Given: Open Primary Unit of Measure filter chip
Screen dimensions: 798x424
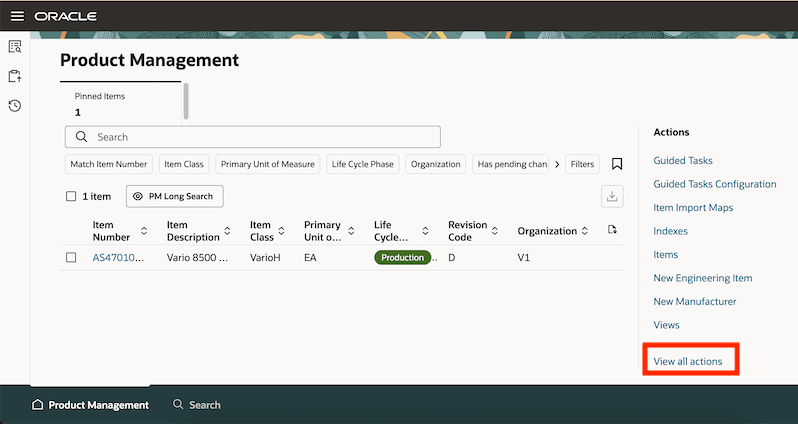Looking at the screenshot, I should 268,164.
